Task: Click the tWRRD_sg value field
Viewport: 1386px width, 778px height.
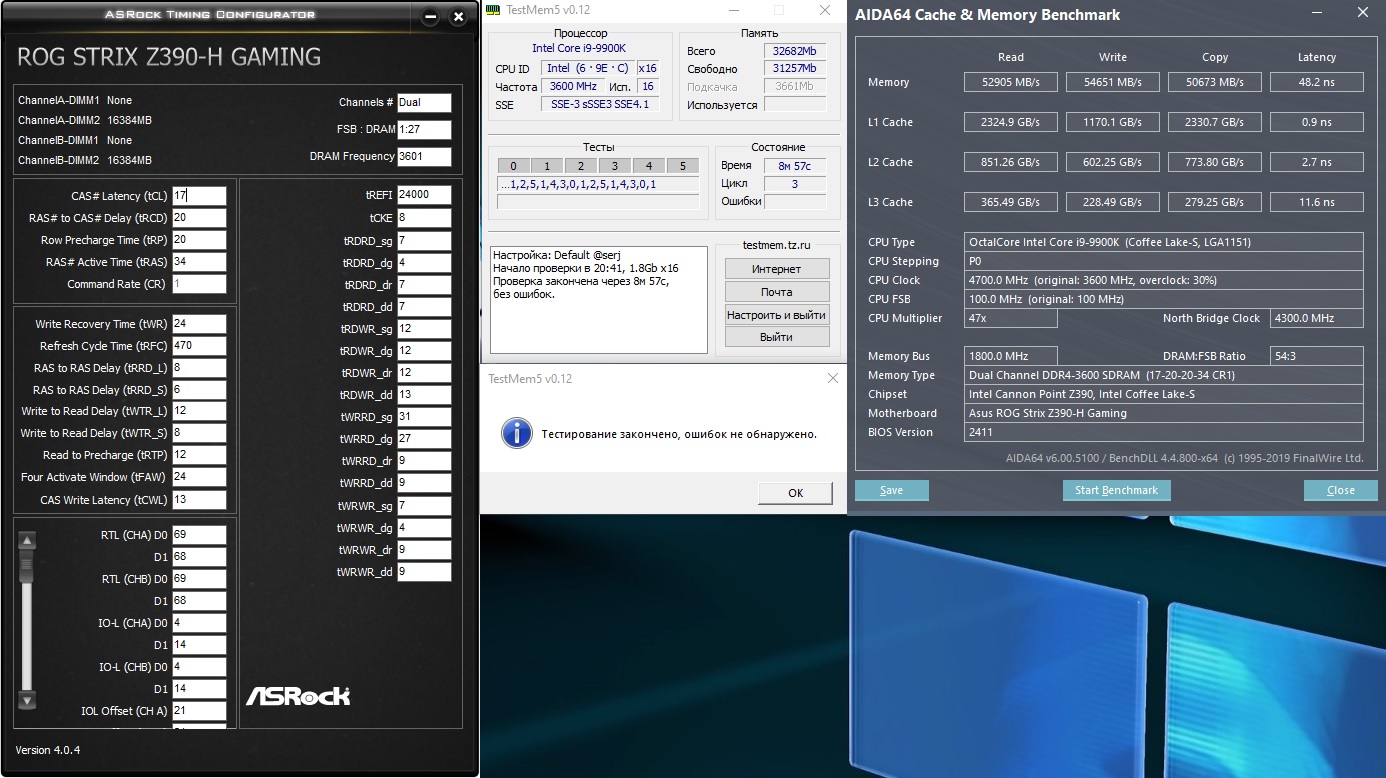Action: point(424,417)
